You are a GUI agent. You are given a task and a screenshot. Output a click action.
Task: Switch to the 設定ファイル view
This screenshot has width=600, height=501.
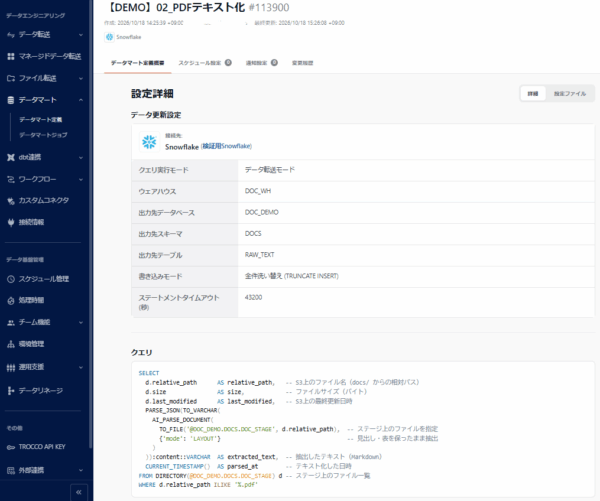tap(570, 93)
